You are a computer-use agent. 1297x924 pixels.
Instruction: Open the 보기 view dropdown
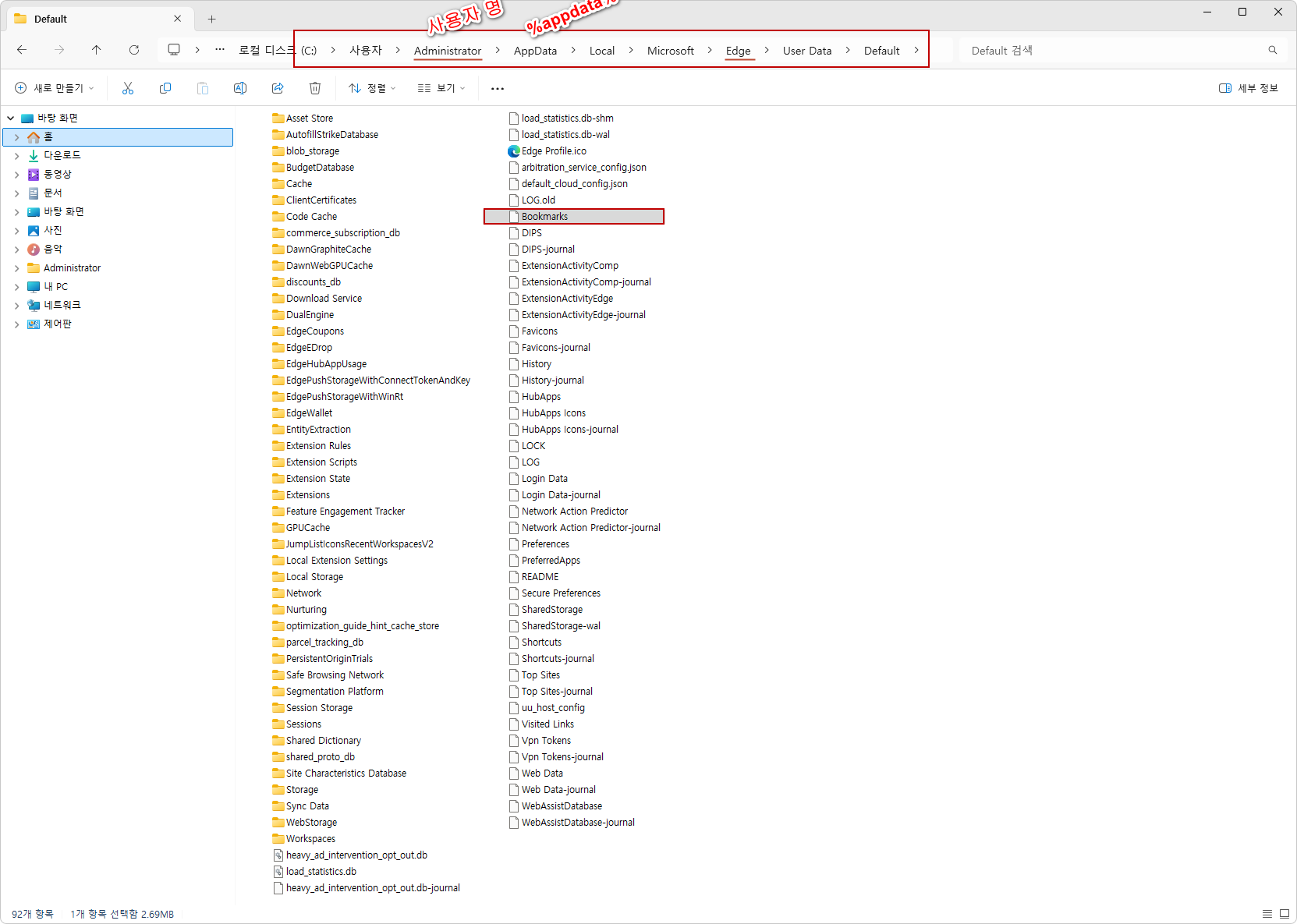441,88
